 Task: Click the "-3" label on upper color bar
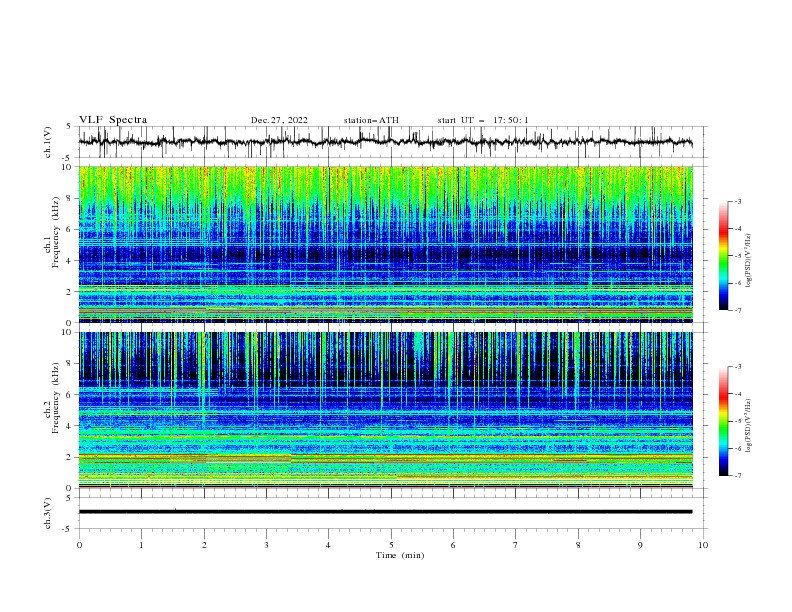tap(738, 201)
